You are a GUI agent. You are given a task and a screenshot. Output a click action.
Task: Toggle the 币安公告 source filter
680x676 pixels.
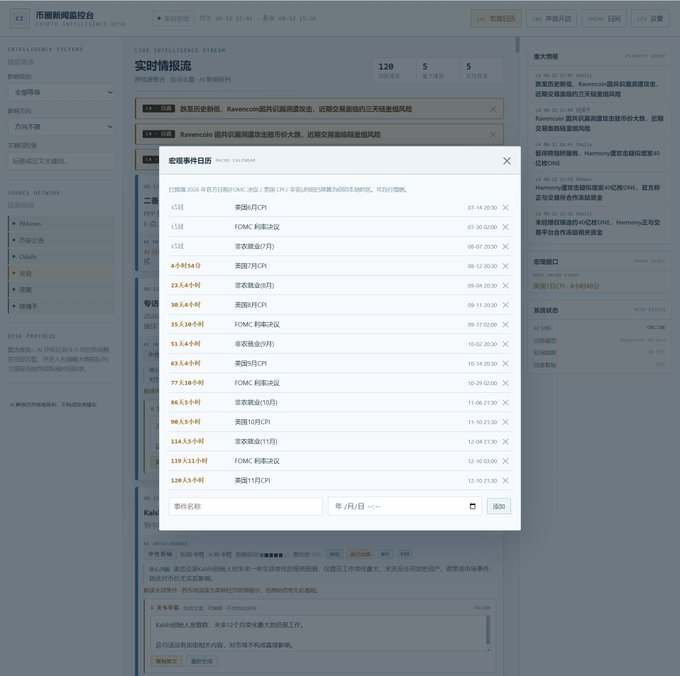(x=62, y=240)
